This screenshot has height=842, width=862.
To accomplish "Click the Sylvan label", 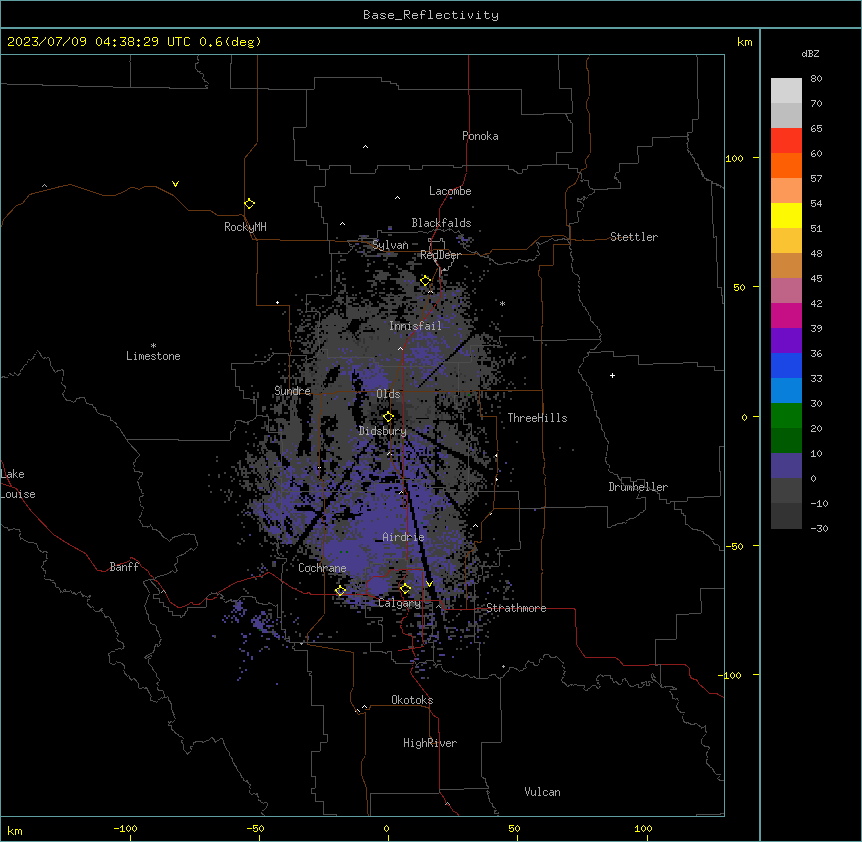I will pyautogui.click(x=390, y=245).
